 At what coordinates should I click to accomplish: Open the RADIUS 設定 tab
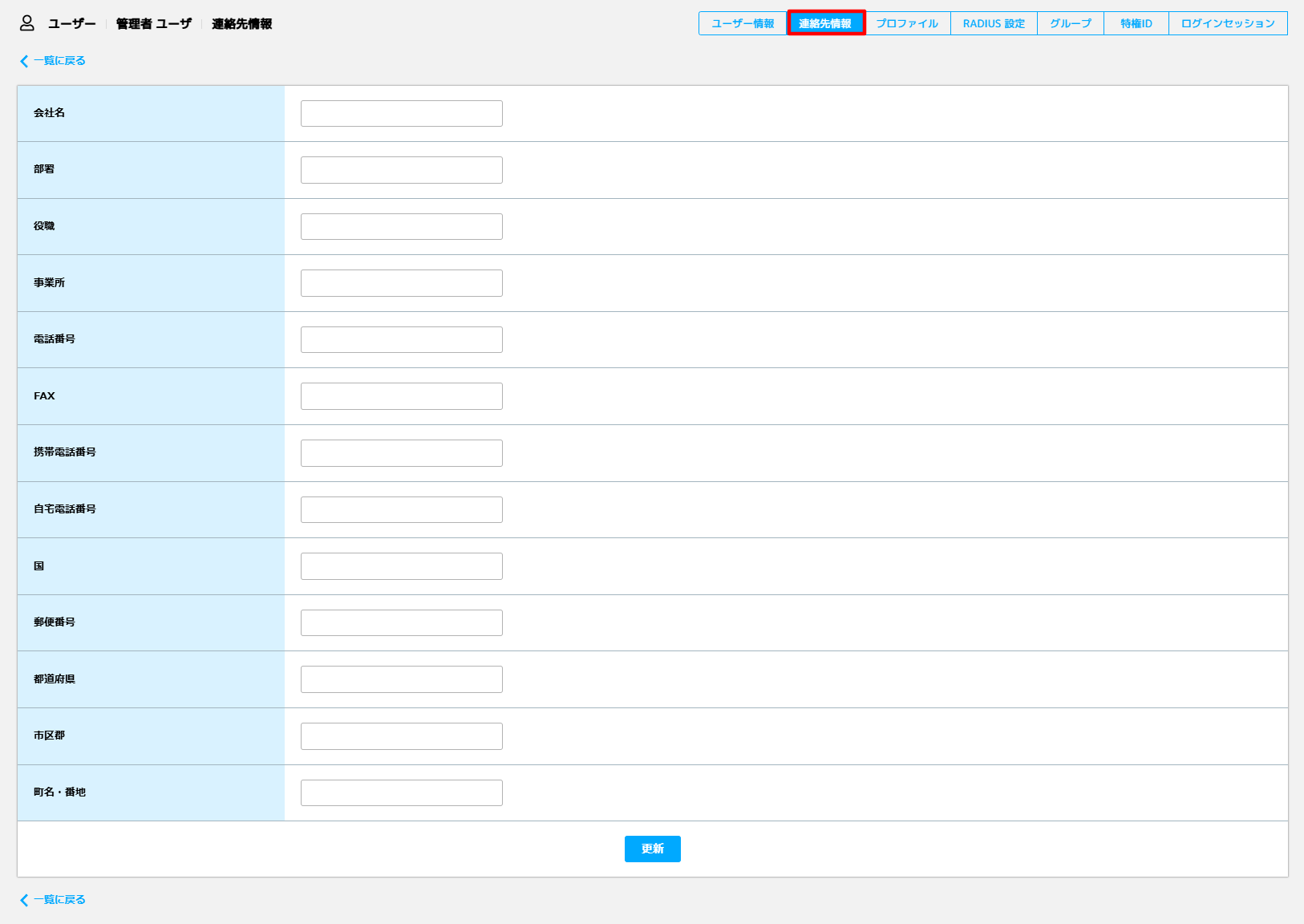point(994,23)
